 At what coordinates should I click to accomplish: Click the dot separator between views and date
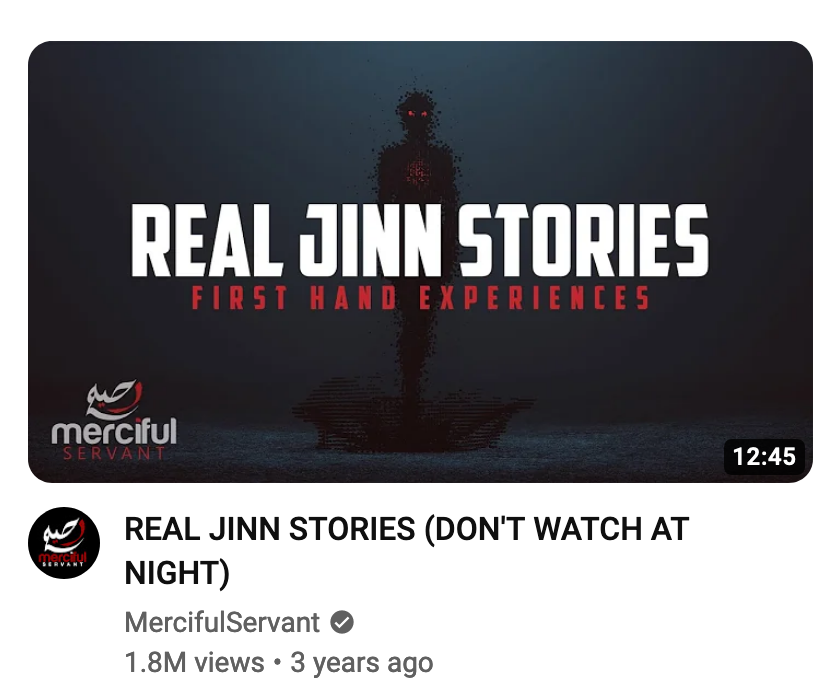coord(277,662)
